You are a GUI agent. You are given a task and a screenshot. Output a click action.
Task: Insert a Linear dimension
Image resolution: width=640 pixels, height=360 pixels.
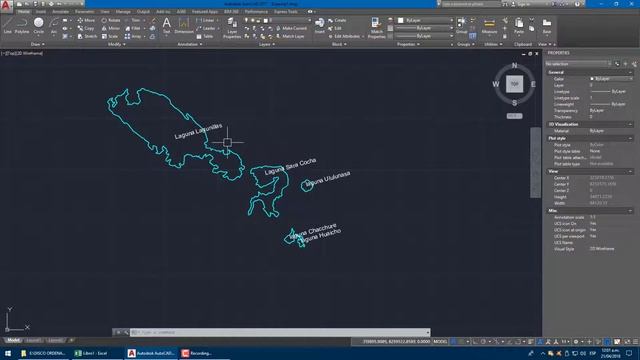coord(205,20)
